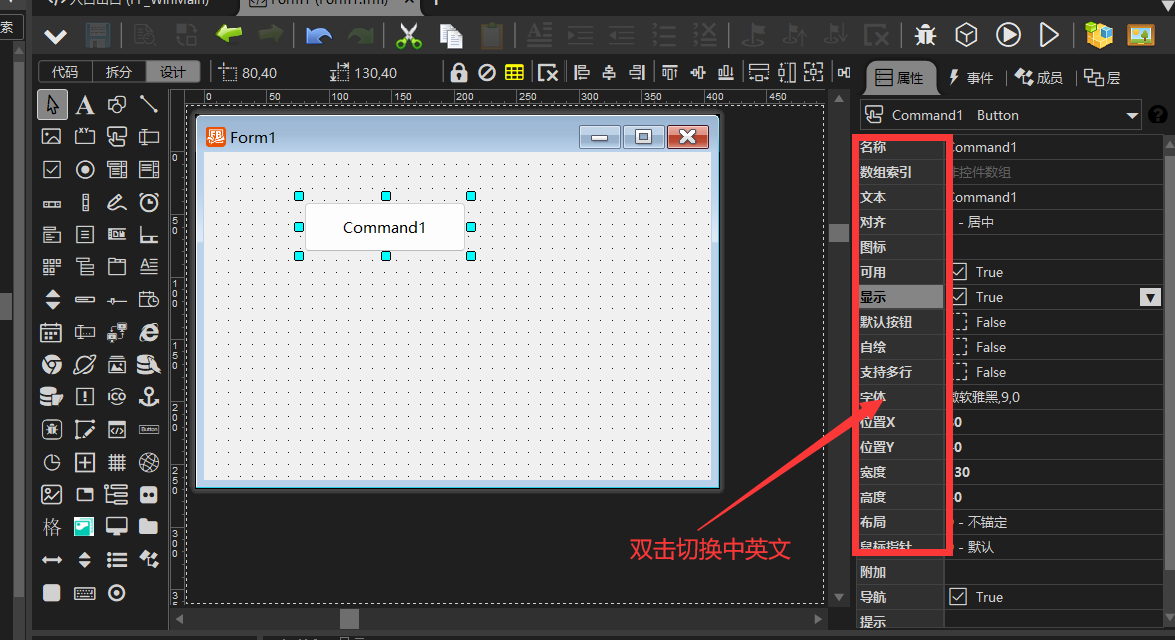1175x640 pixels.
Task: Check the 默认按钮 False checkbox
Action: (959, 322)
